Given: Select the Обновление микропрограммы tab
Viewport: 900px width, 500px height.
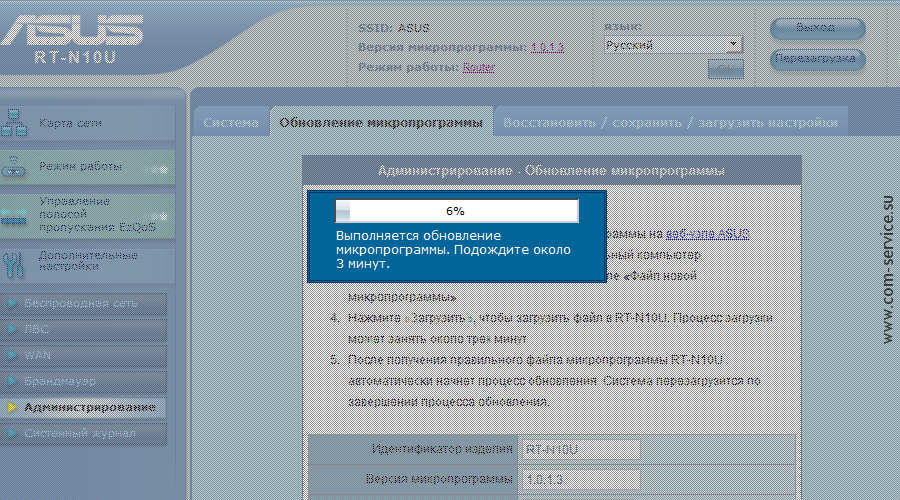Looking at the screenshot, I should tap(381, 122).
